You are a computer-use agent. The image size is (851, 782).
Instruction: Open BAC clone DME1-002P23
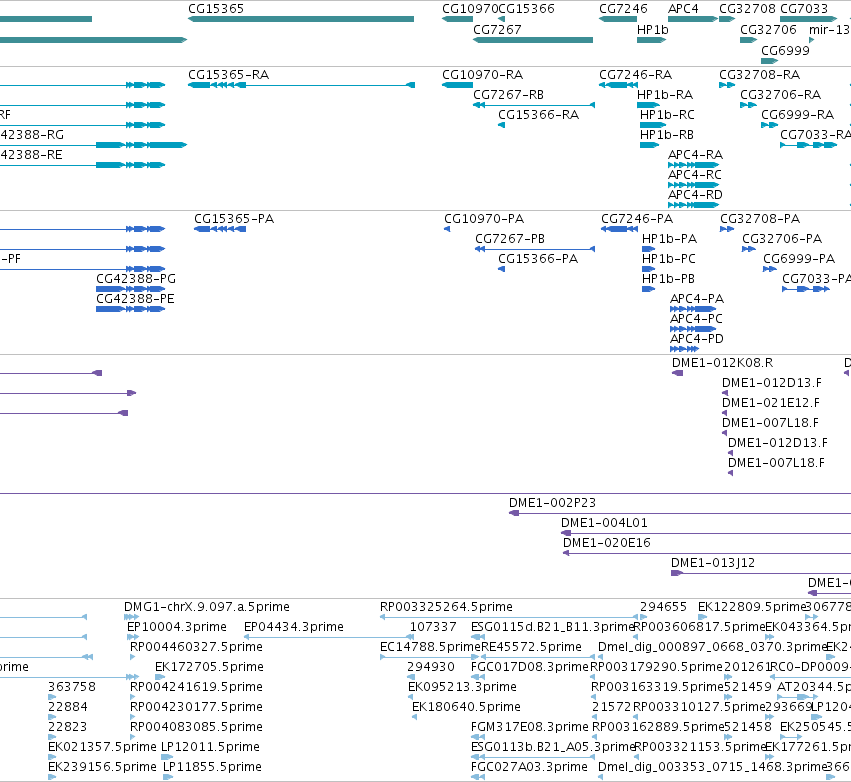680,513
